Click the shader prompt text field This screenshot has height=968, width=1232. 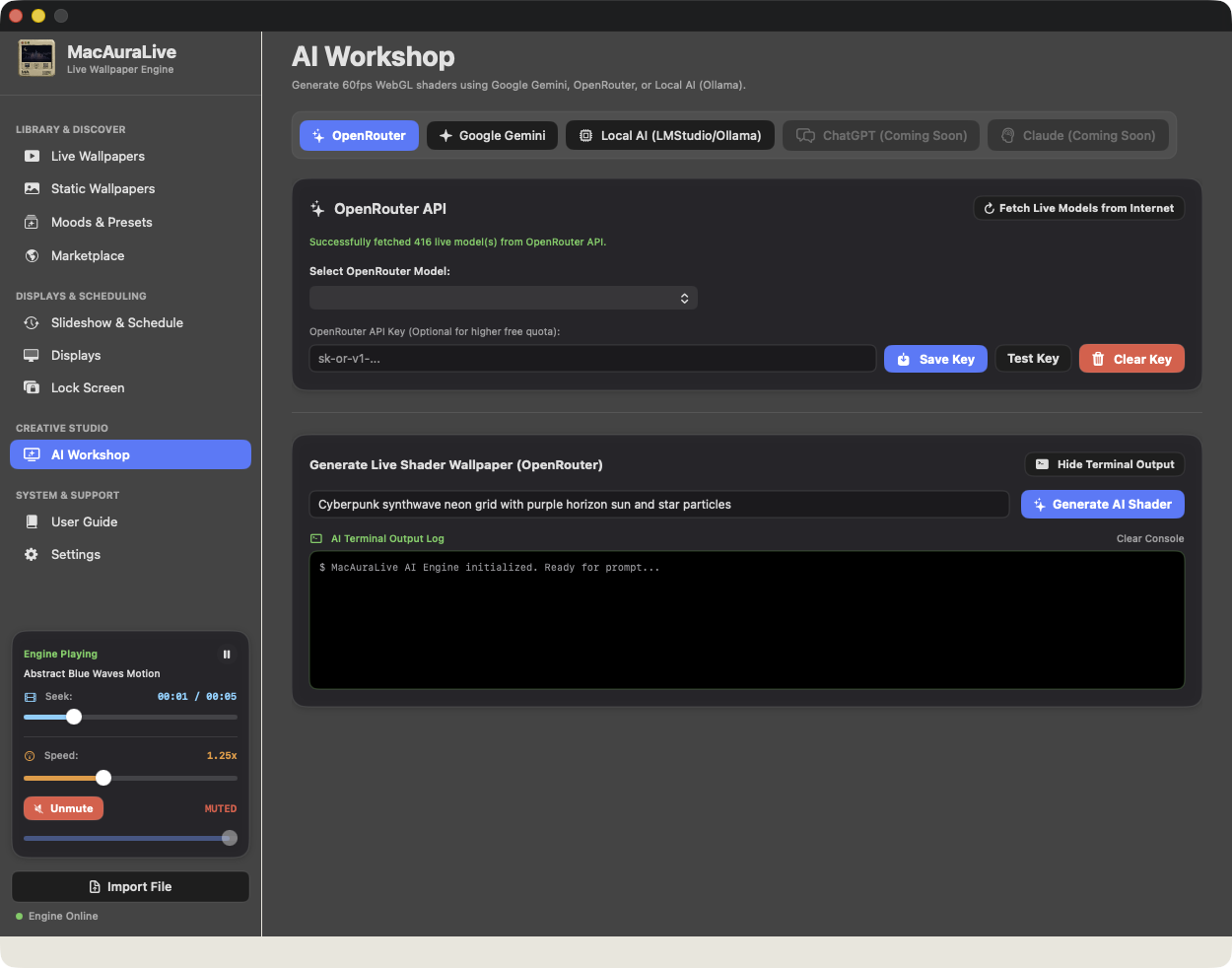(659, 504)
